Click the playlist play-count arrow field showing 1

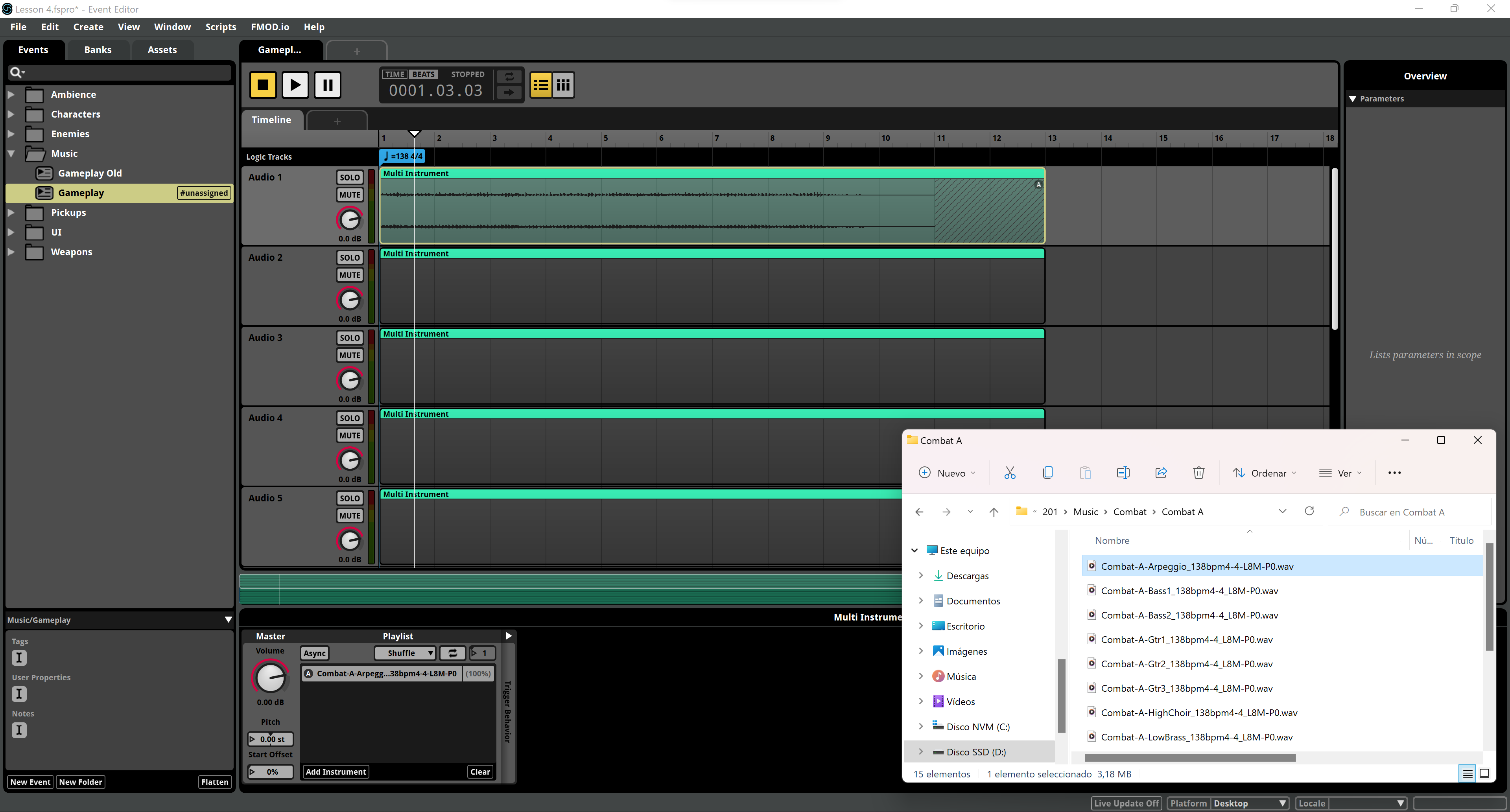pyautogui.click(x=483, y=653)
